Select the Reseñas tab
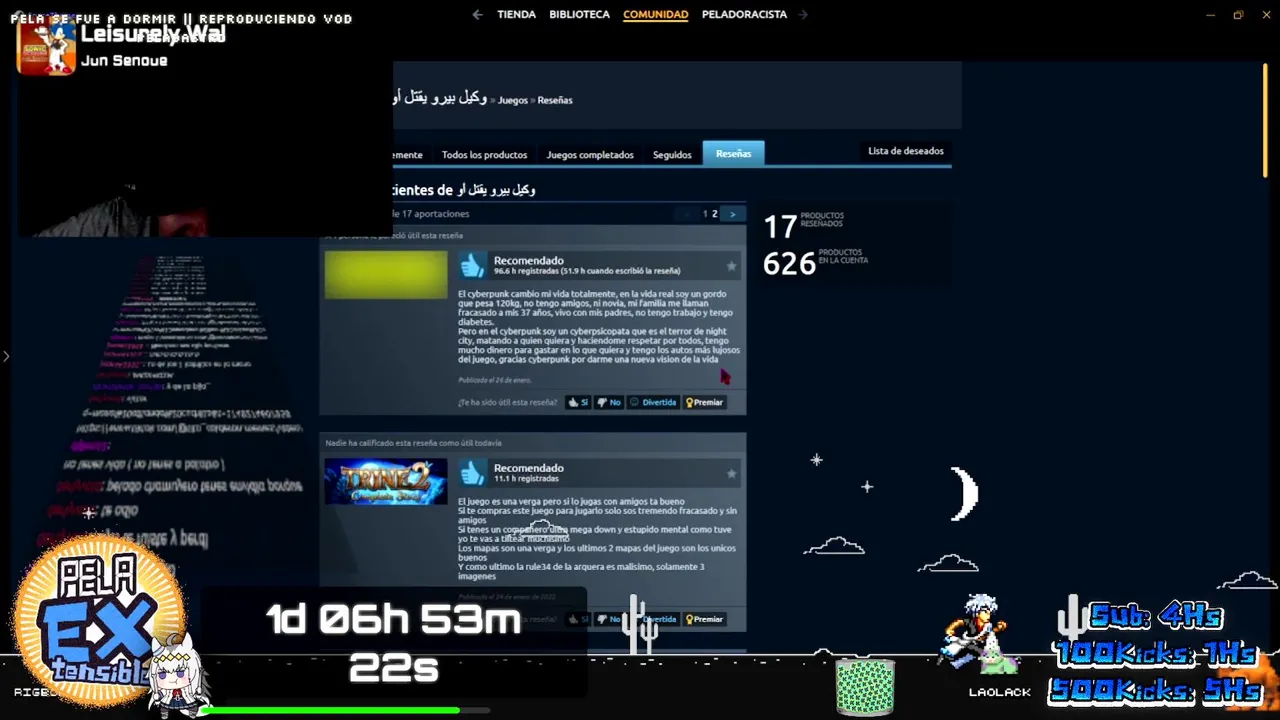Viewport: 1280px width, 720px height. pyautogui.click(x=733, y=153)
